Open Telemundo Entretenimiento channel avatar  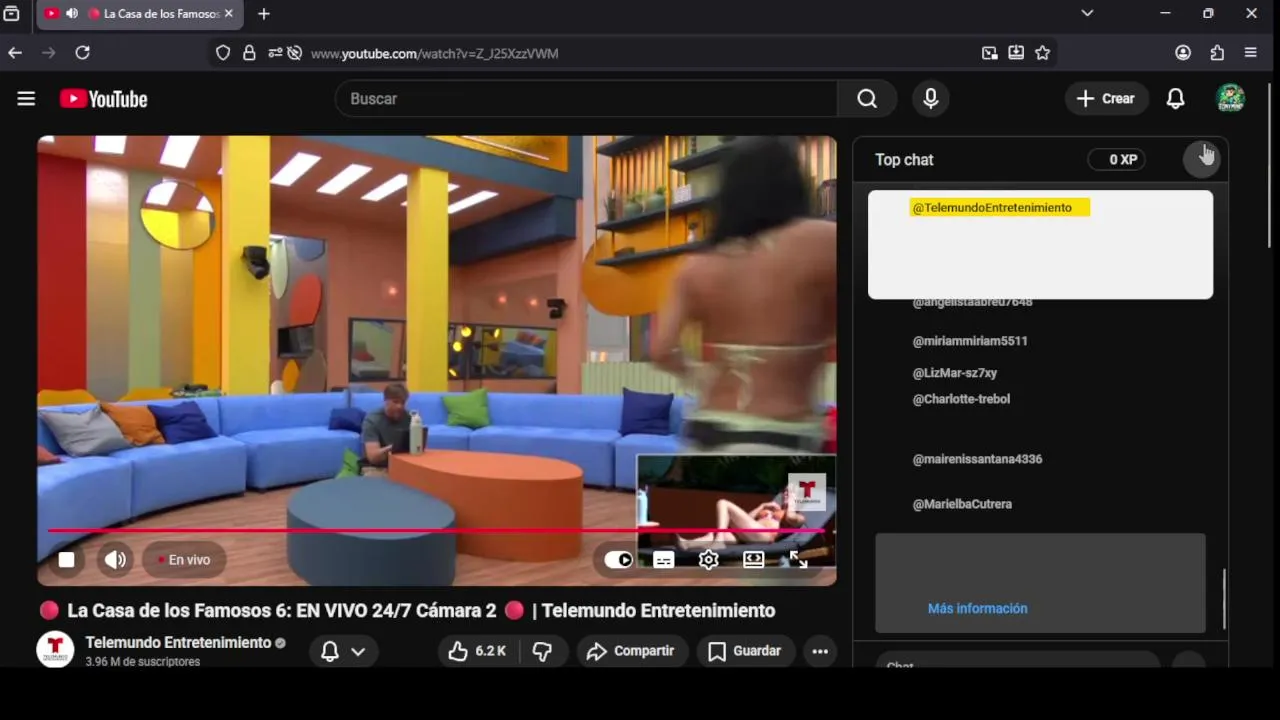tap(55, 650)
